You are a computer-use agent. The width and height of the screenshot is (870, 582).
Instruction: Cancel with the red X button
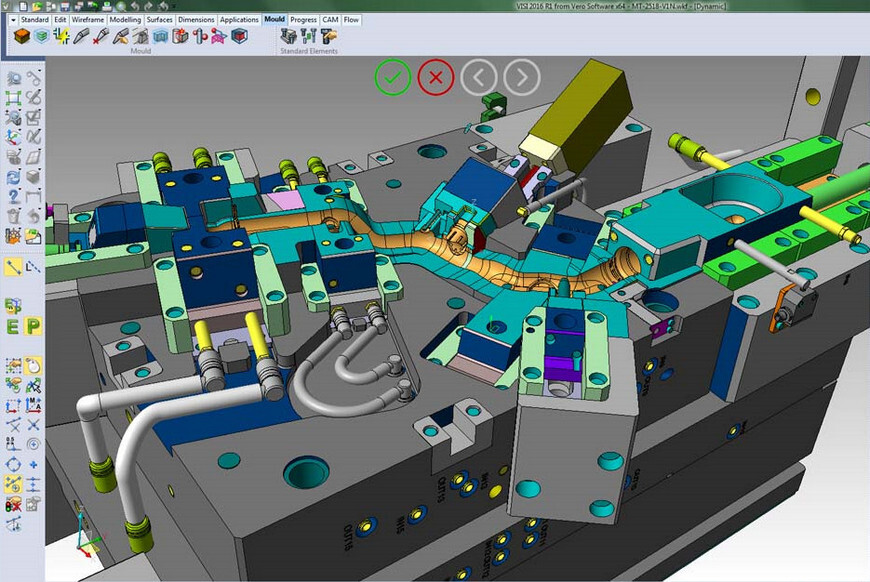pos(436,77)
